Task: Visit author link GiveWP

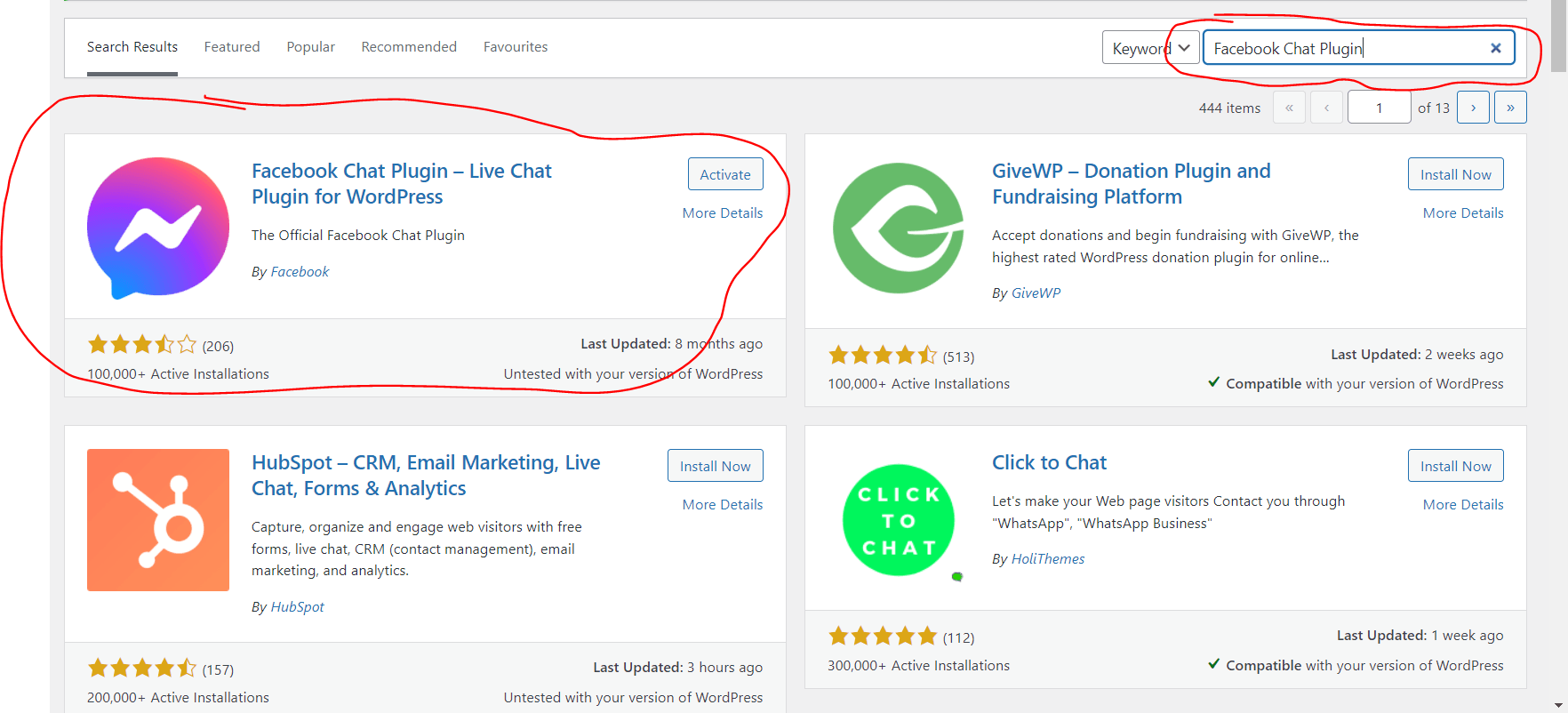Action: [1036, 293]
